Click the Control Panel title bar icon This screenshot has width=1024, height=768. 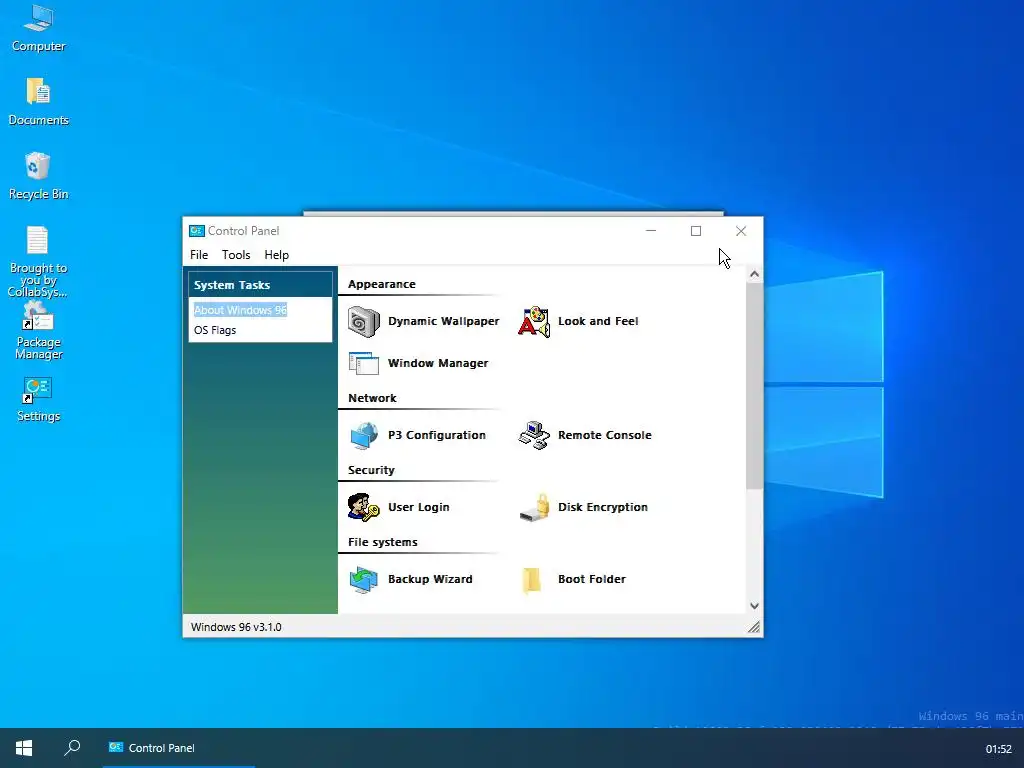[197, 231]
